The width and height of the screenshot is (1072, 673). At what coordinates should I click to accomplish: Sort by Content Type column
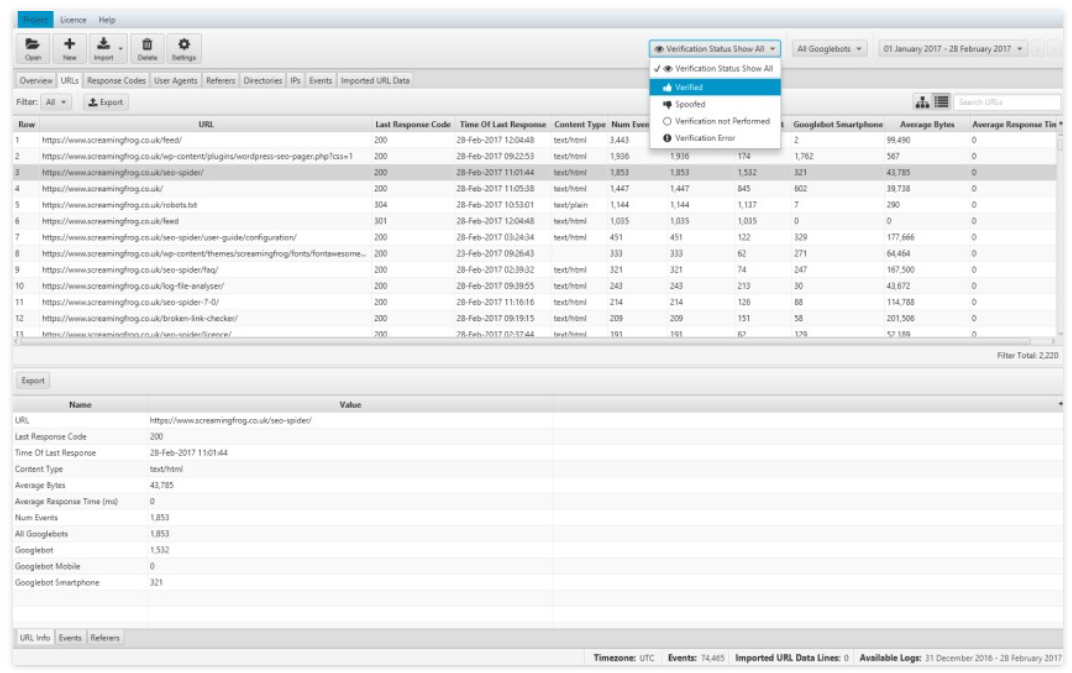pyautogui.click(x=579, y=124)
